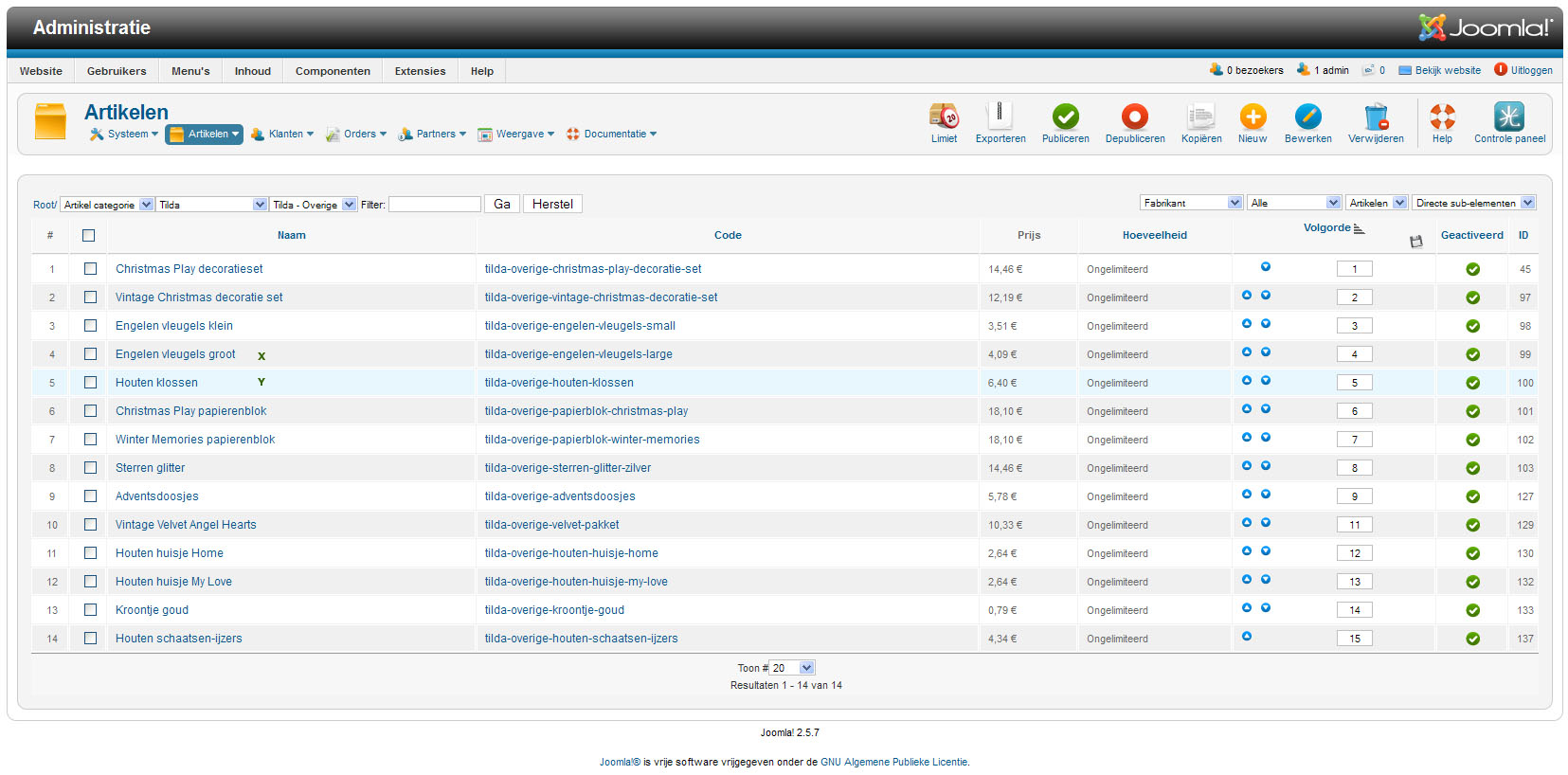Open the Fabrikant filter dropdown
Viewport: 1568px width, 775px height.
tap(1191, 203)
